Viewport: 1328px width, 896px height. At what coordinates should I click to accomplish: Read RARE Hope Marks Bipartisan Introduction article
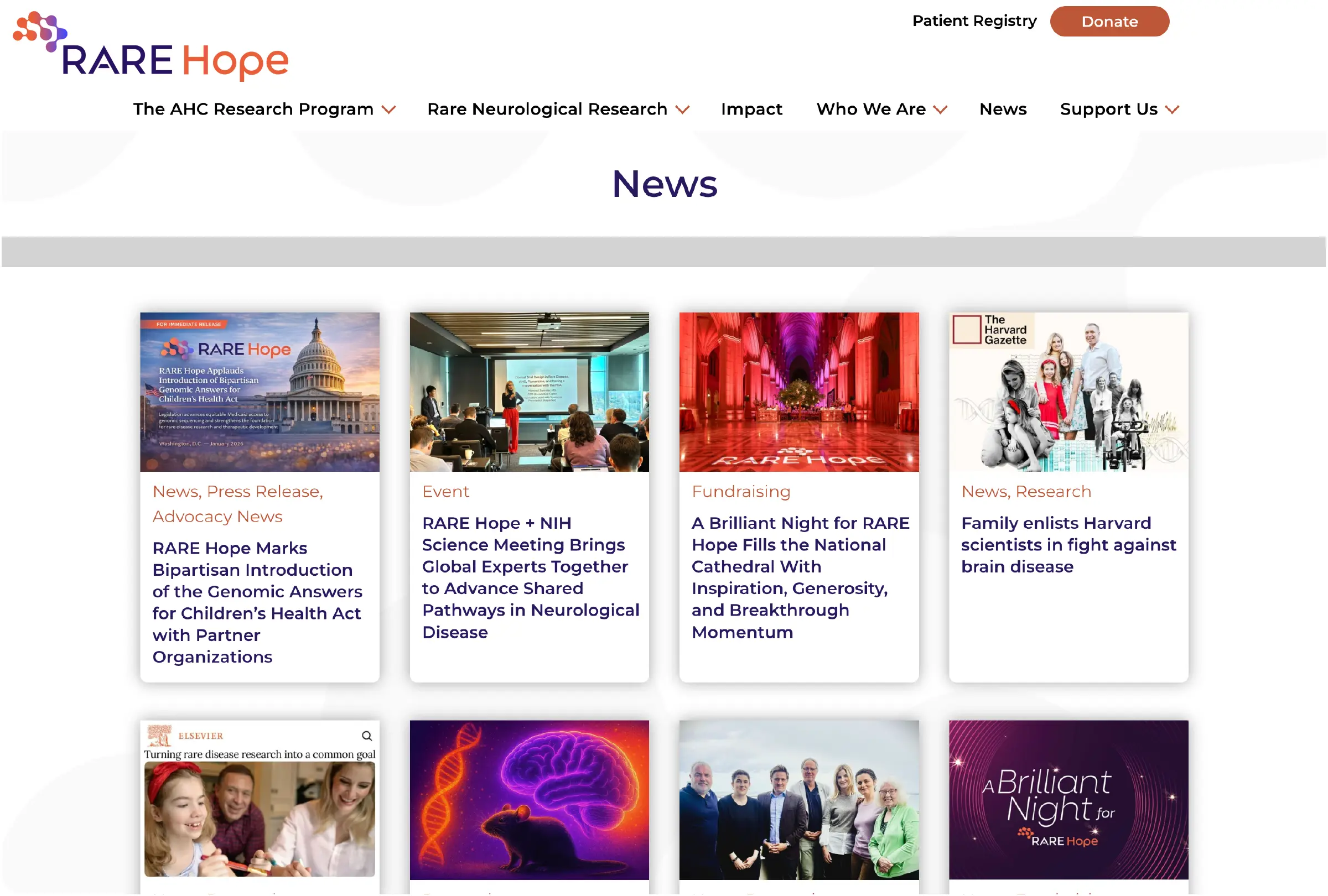[257, 602]
